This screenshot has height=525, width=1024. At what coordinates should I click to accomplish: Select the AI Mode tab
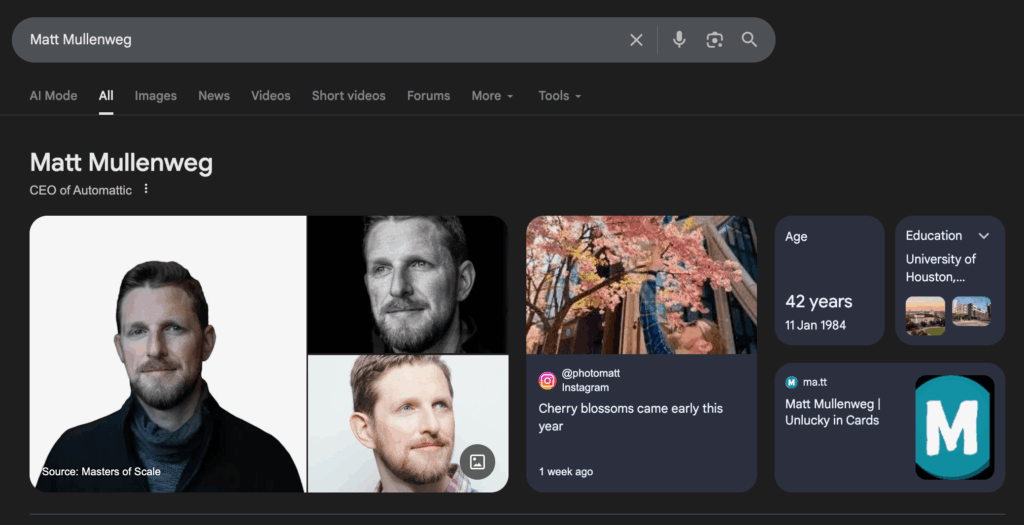click(x=53, y=96)
